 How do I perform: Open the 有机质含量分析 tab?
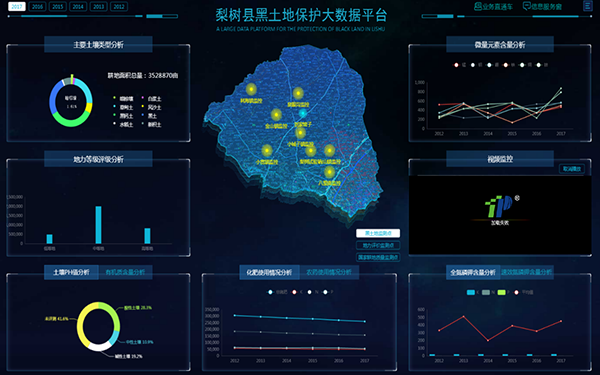tap(125, 272)
